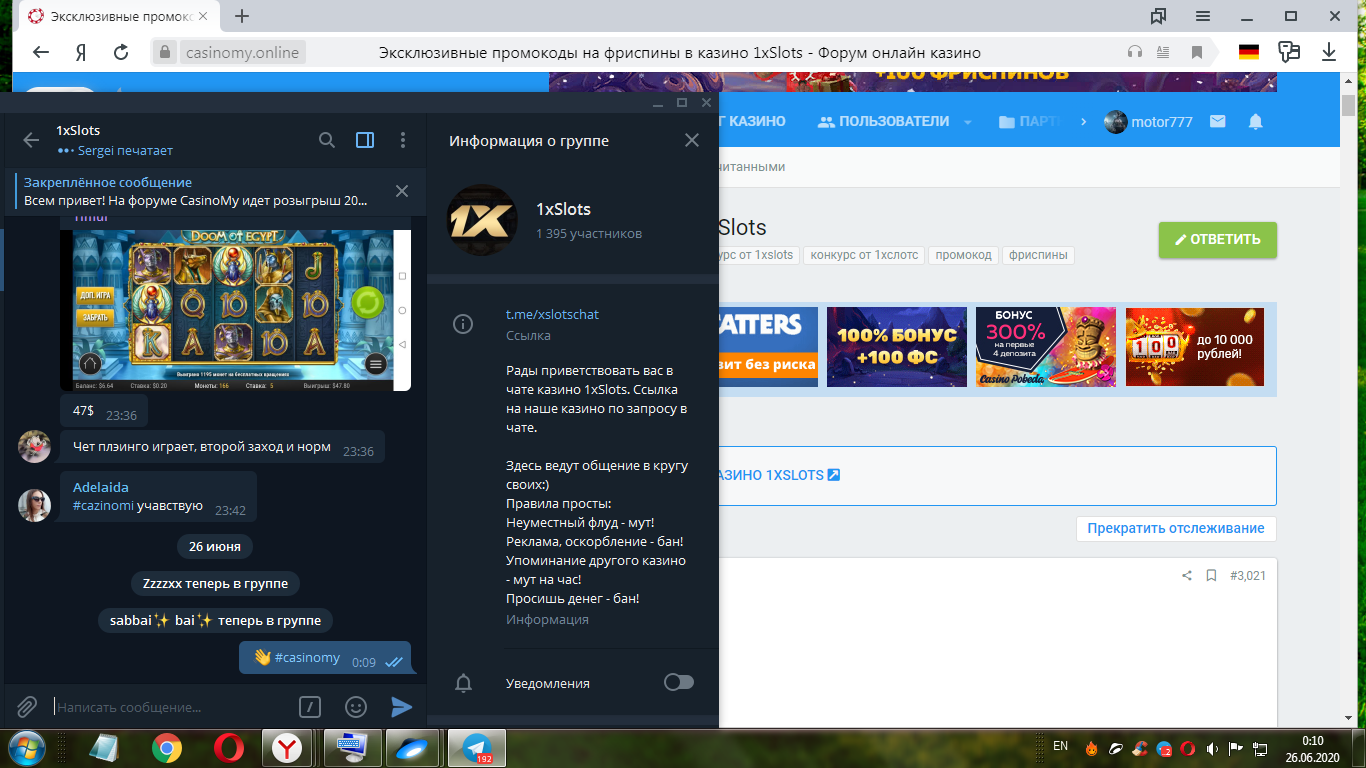Go back from the 1xSlots chat in Telegram
This screenshot has height=768, width=1366.
point(31,140)
